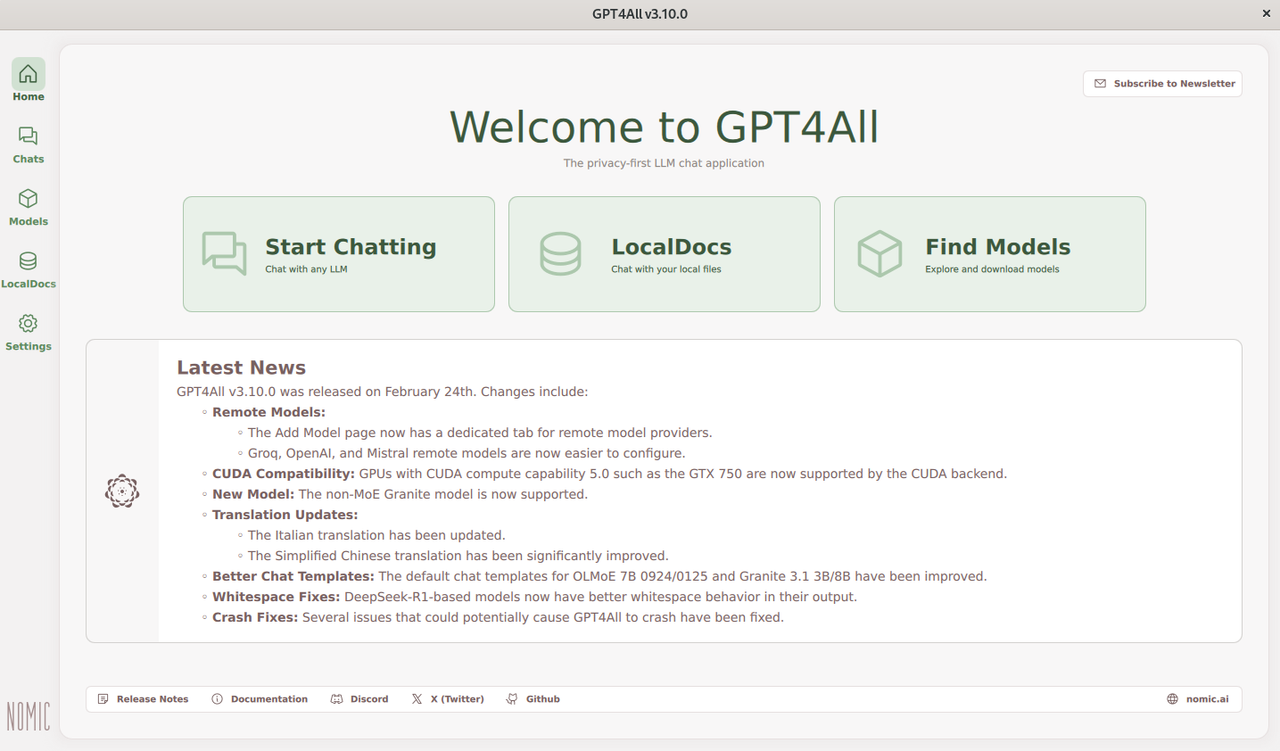The height and width of the screenshot is (751, 1280).
Task: Click the "Better Chat Templates:" news item
Action: pyautogui.click(x=293, y=576)
